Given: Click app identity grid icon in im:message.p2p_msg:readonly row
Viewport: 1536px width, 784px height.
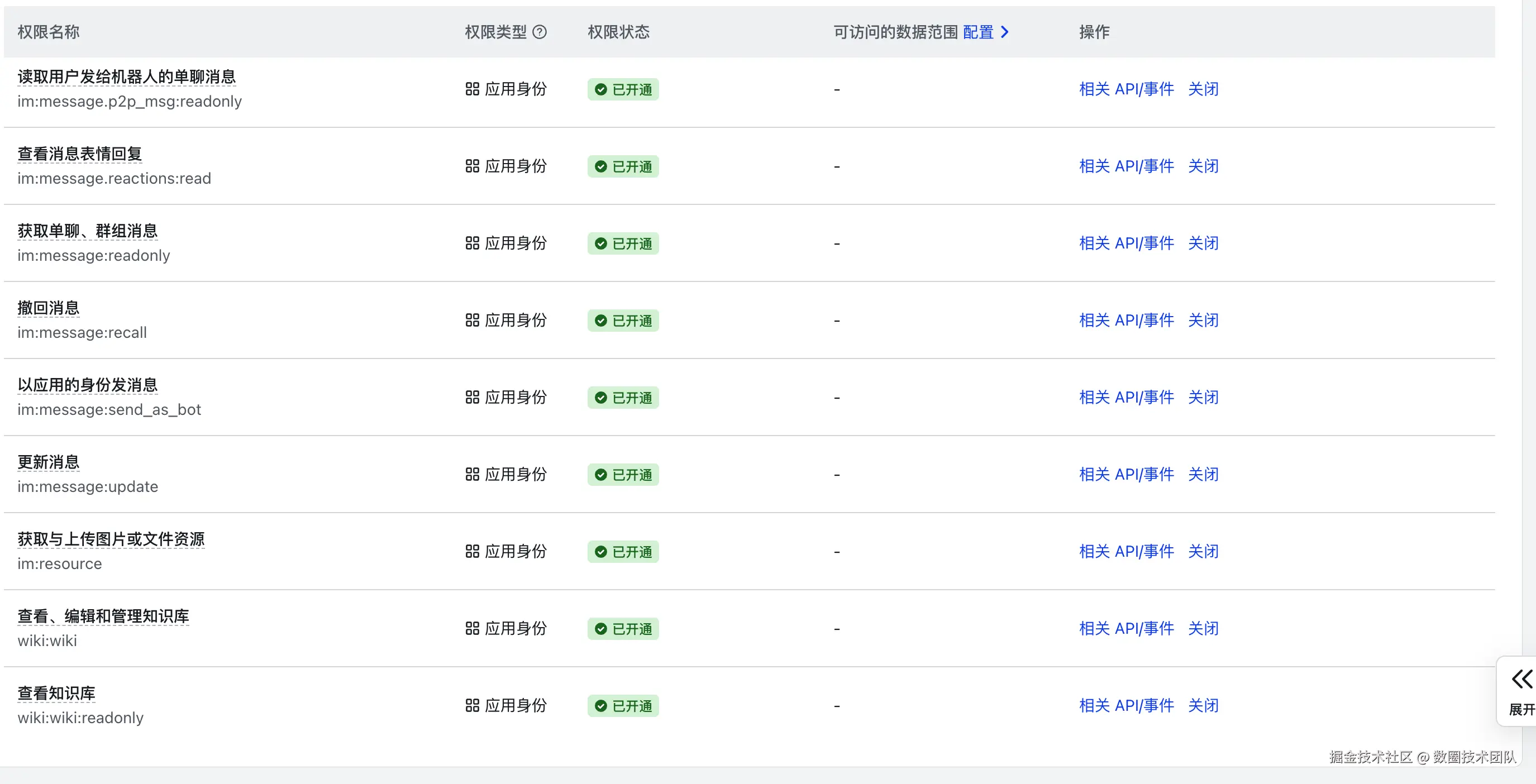Looking at the screenshot, I should [x=472, y=89].
